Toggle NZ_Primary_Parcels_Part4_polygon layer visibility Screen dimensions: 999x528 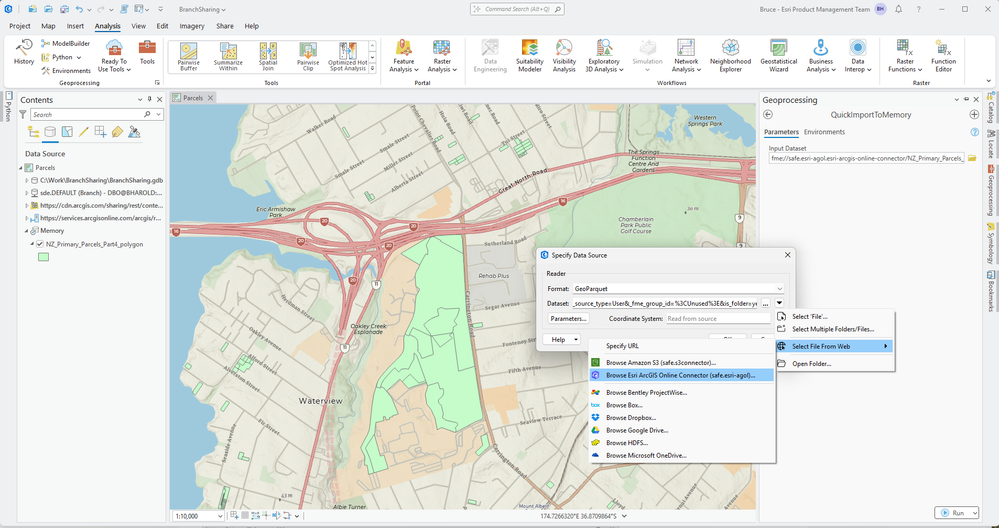pos(40,244)
